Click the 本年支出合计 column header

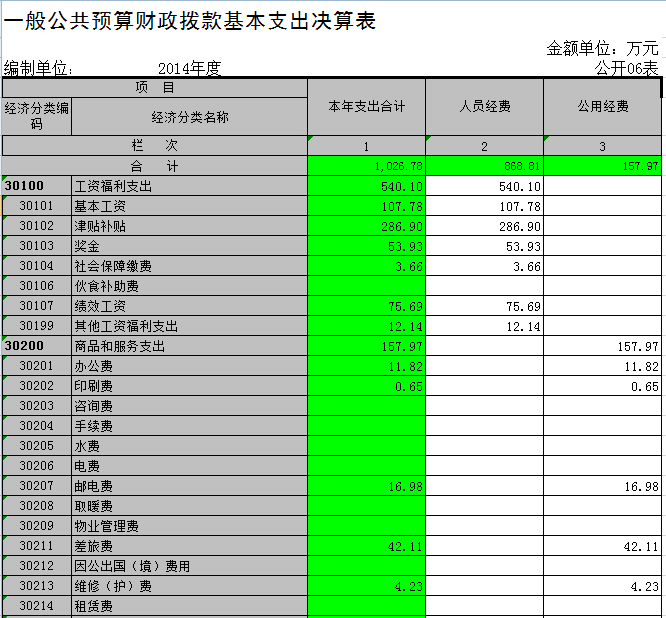366,107
